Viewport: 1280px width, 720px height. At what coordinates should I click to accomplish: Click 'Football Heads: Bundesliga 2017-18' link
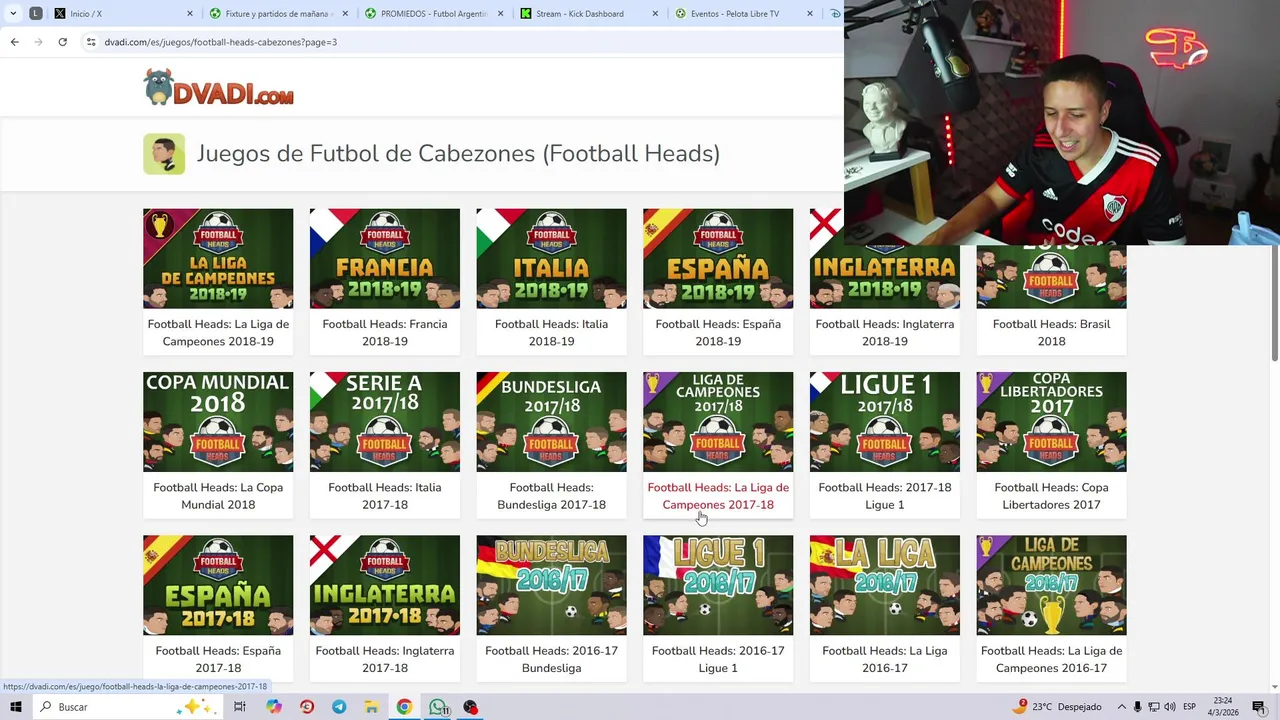click(x=551, y=496)
